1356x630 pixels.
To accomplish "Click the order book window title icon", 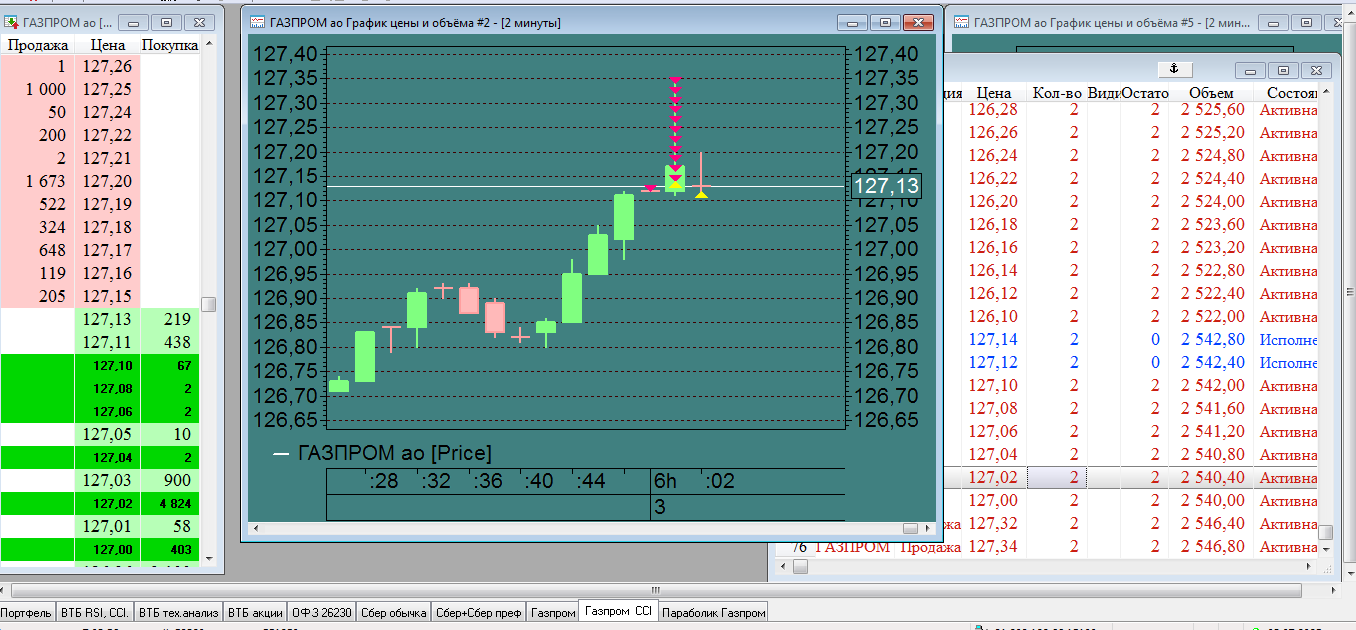I will (x=12, y=22).
